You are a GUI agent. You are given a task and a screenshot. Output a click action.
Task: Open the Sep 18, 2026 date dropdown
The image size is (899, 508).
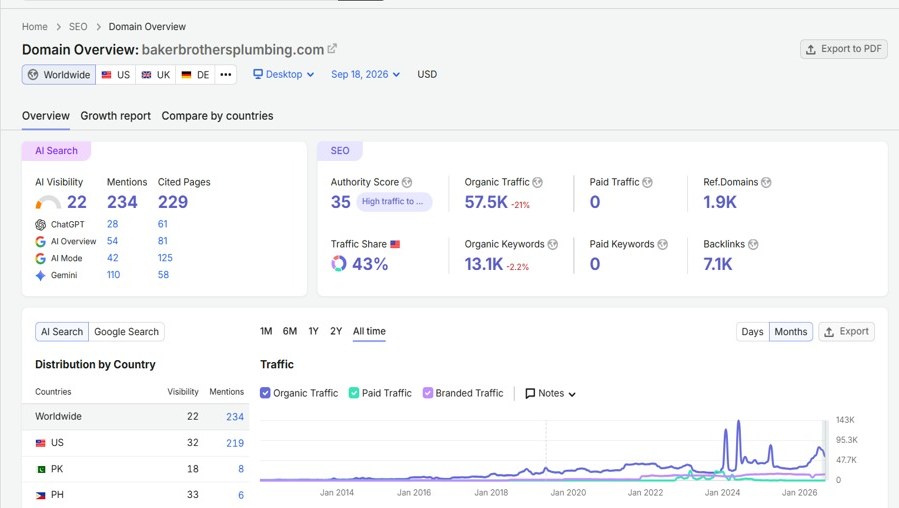click(x=365, y=75)
